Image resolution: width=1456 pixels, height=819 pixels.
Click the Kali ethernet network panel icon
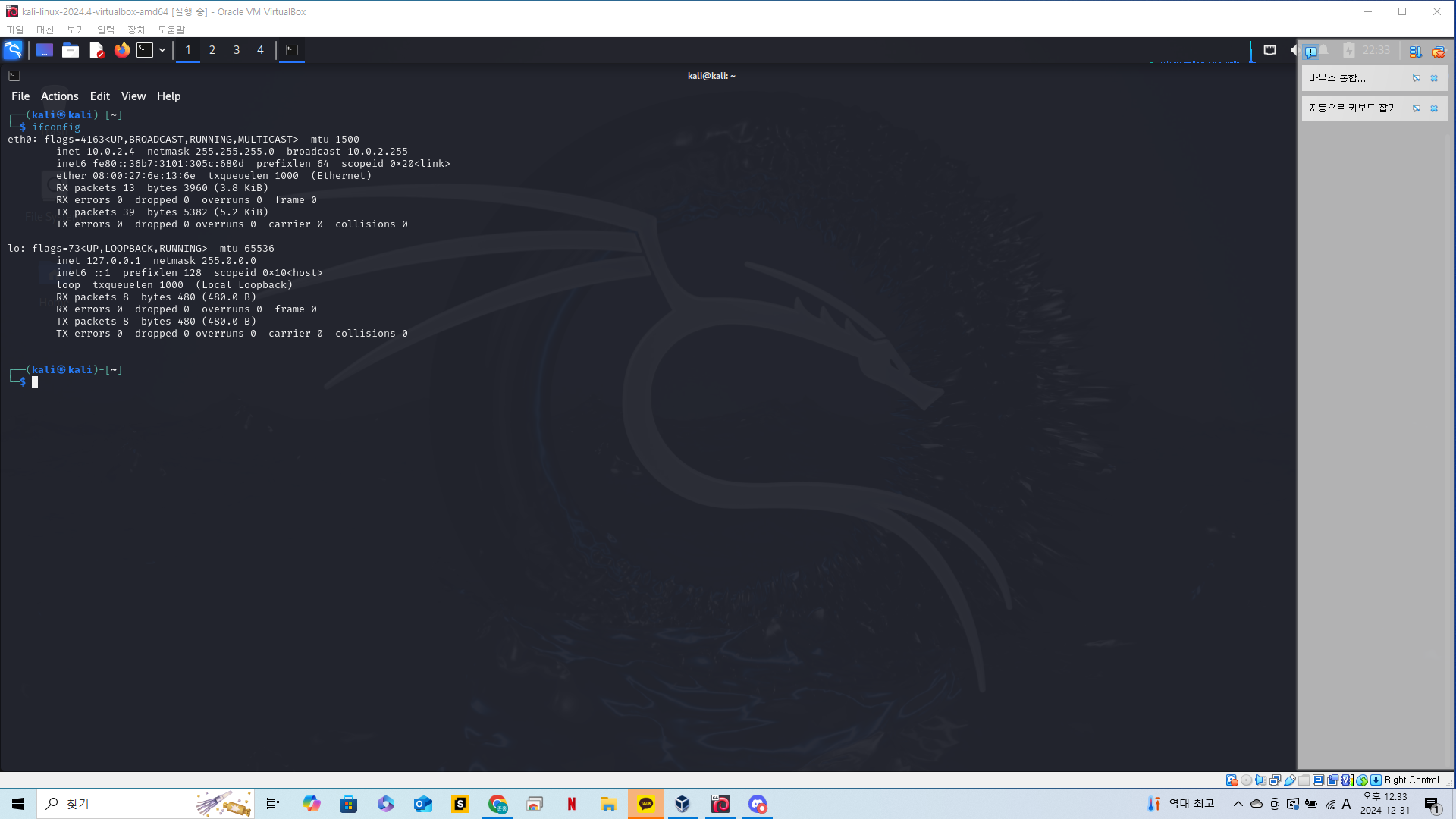[x=1269, y=50]
